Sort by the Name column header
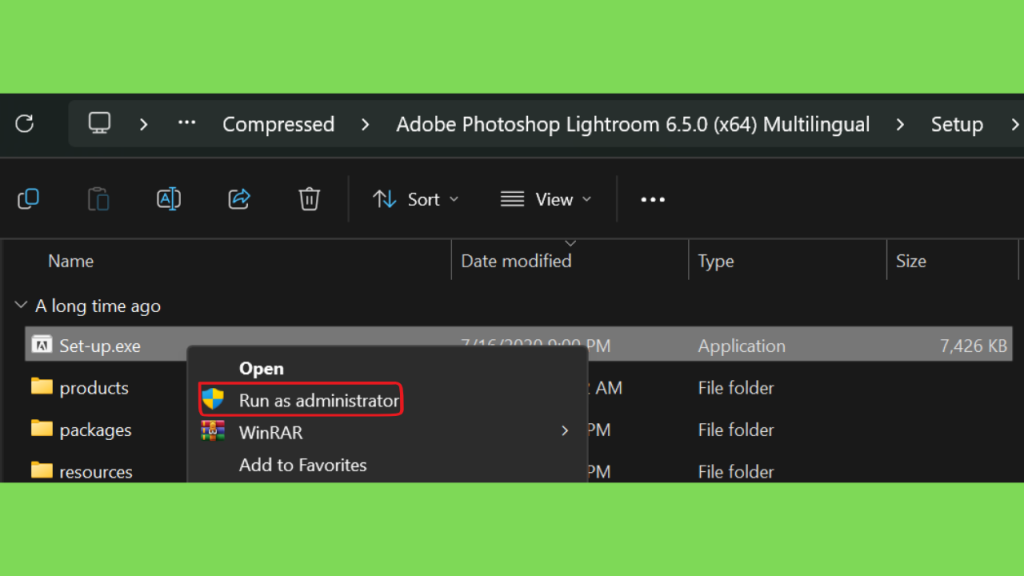Viewport: 1024px width, 576px height. pos(71,261)
